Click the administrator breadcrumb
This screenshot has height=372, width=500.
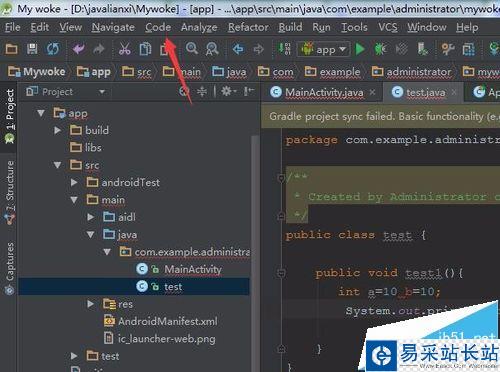coord(412,71)
